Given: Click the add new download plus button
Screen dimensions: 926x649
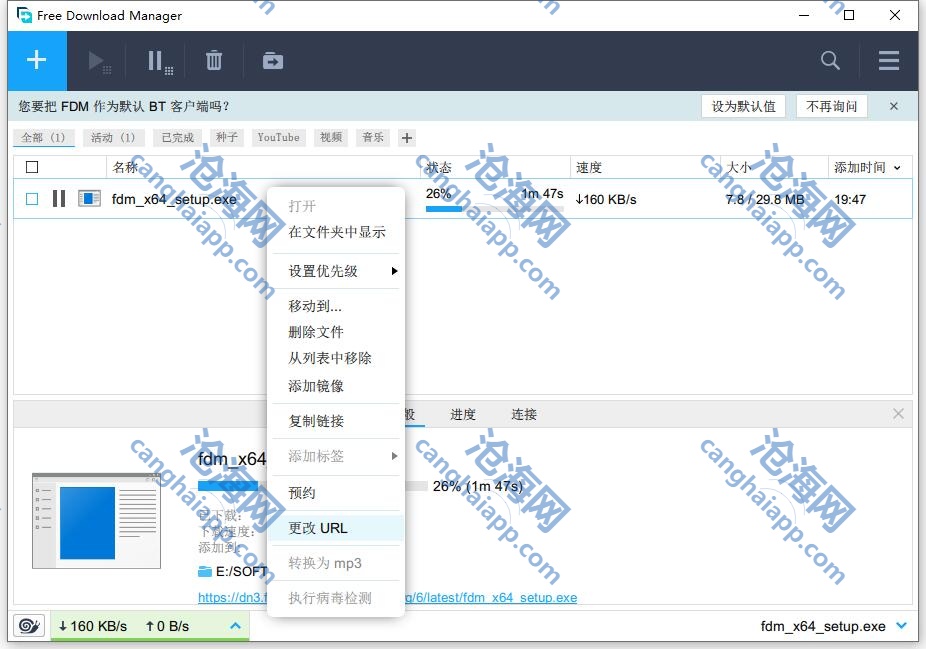Looking at the screenshot, I should [37, 61].
